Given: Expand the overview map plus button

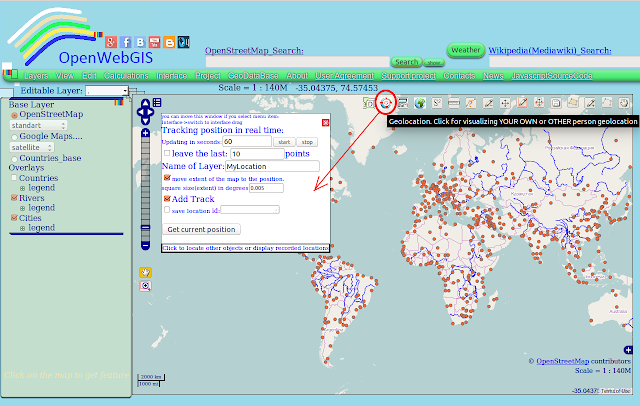Looking at the screenshot, I should (628, 350).
